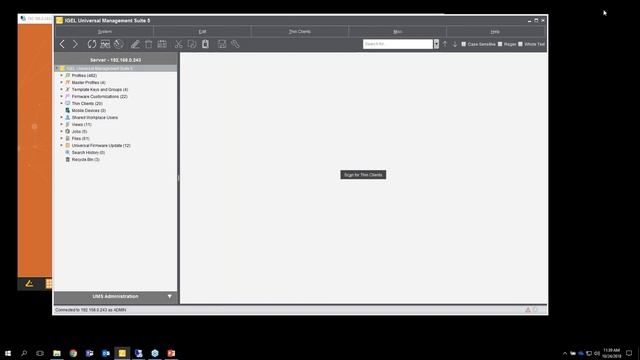The height and width of the screenshot is (360, 640).
Task: Open PowerPoint from the taskbar
Action: tap(171, 353)
